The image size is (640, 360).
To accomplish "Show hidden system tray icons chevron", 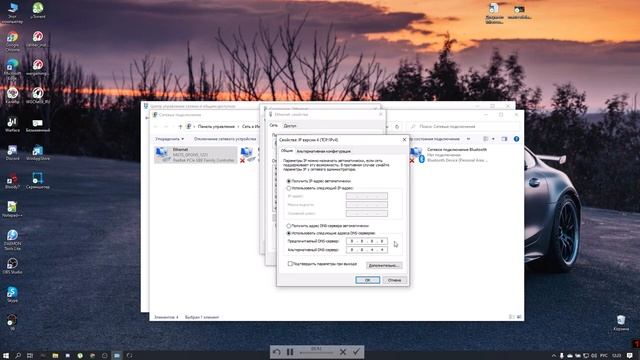I will point(554,356).
